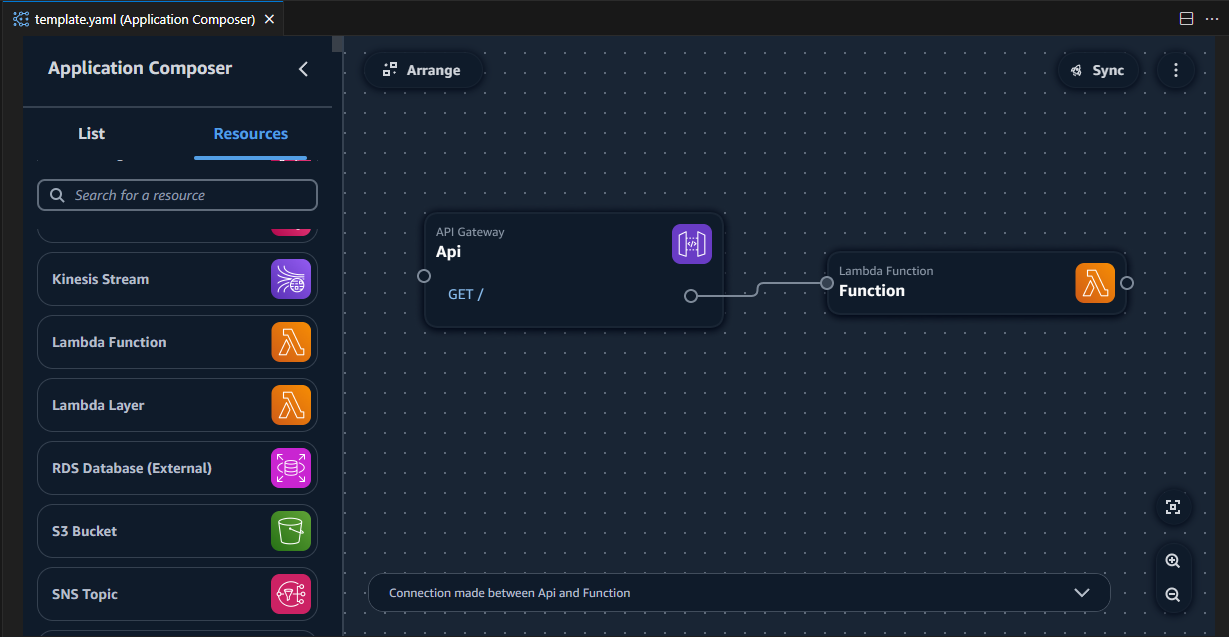Click the Api node title
This screenshot has width=1229, height=637.
tap(448, 252)
